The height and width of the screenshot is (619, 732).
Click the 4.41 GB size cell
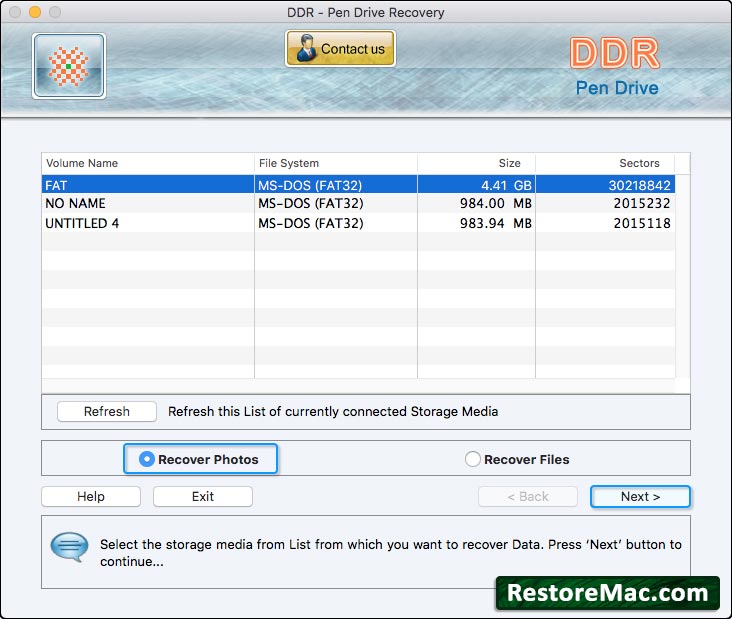click(476, 185)
